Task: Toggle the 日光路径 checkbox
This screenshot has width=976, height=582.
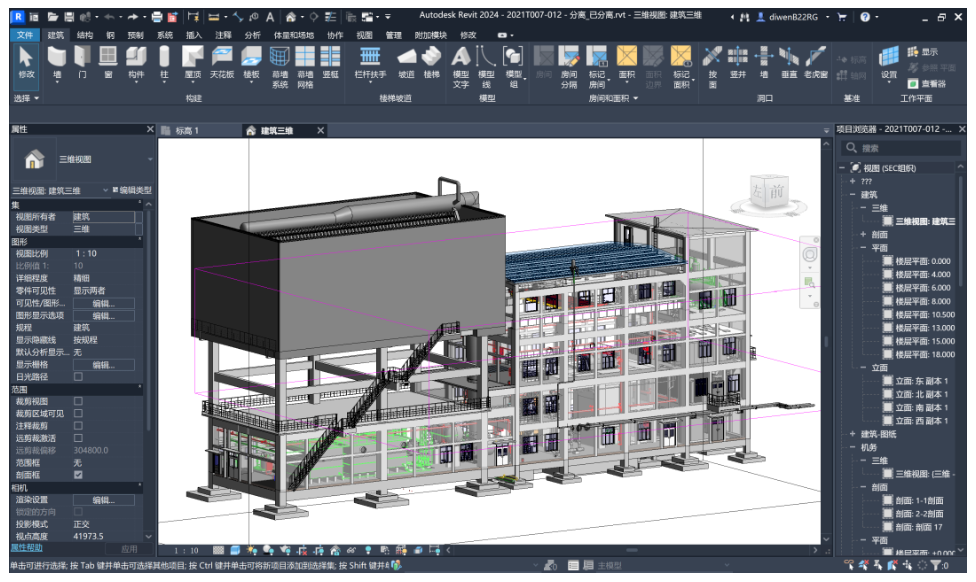Action: [x=79, y=377]
